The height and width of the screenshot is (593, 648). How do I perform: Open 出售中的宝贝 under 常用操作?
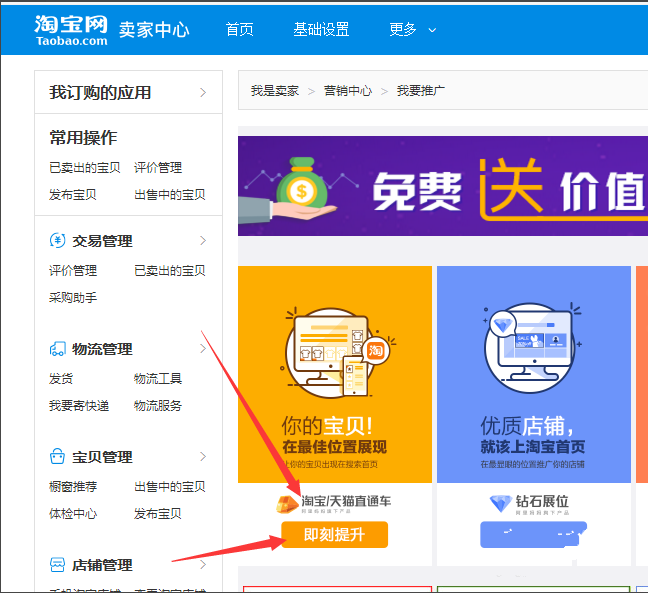[x=170, y=194]
